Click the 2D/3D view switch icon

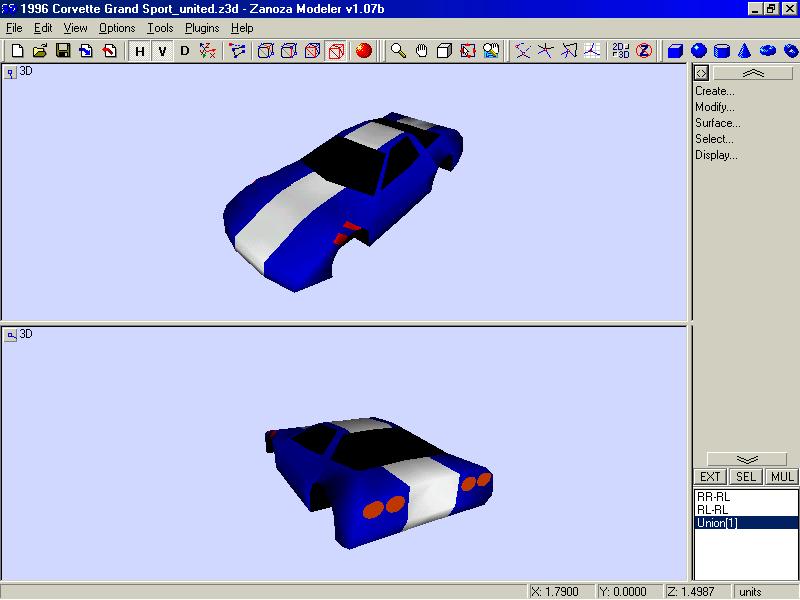[620, 51]
